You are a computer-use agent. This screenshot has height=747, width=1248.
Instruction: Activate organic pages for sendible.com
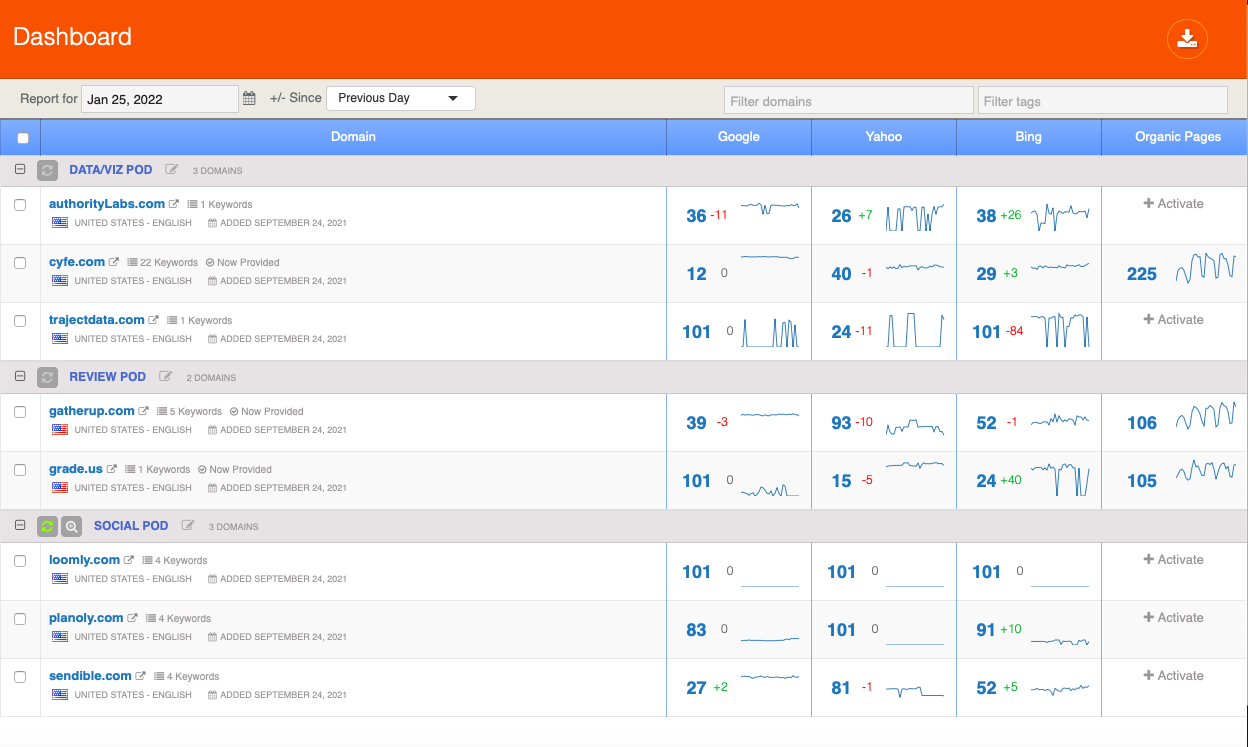tap(1174, 675)
